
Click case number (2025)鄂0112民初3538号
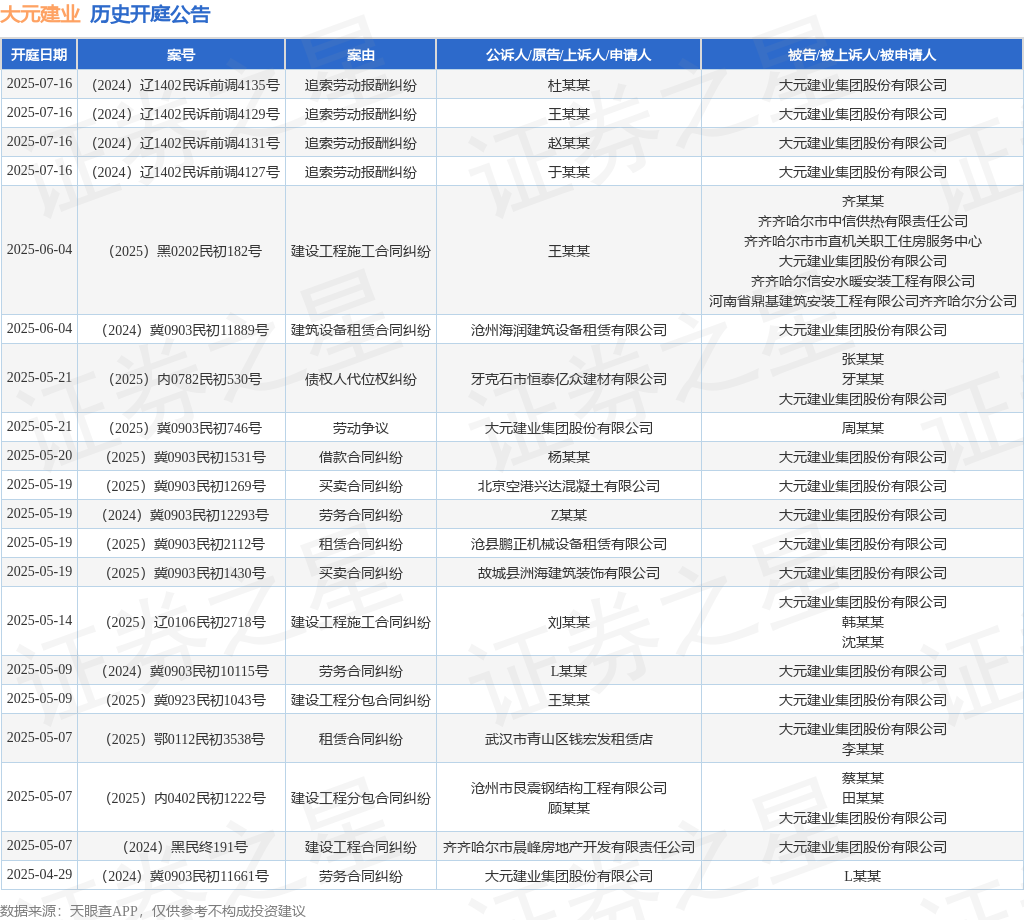(x=185, y=738)
